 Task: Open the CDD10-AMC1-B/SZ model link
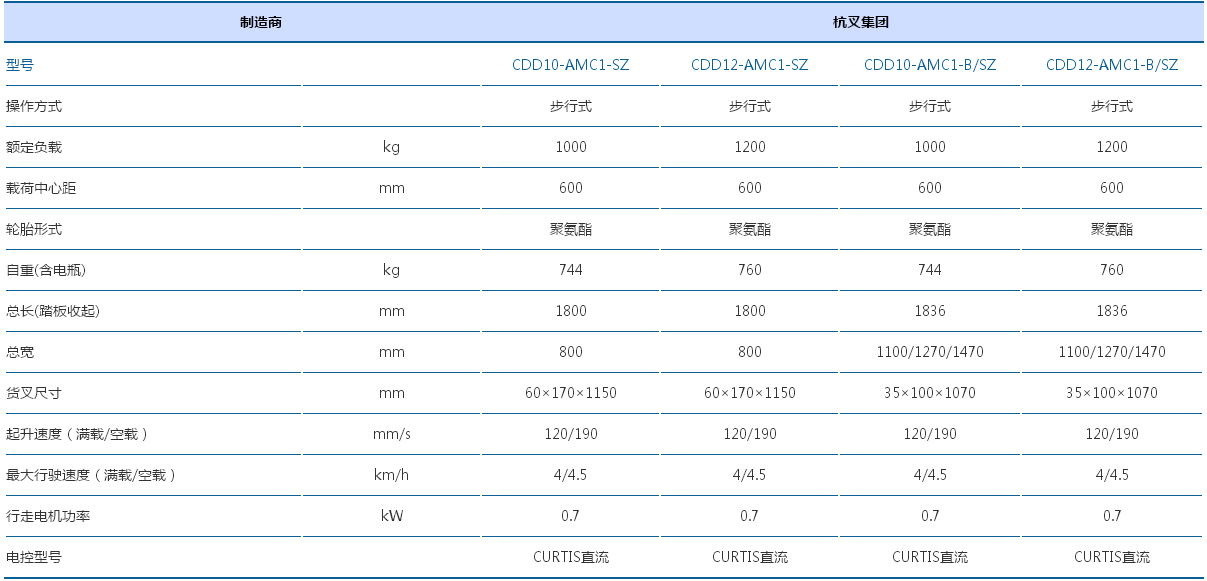click(929, 65)
